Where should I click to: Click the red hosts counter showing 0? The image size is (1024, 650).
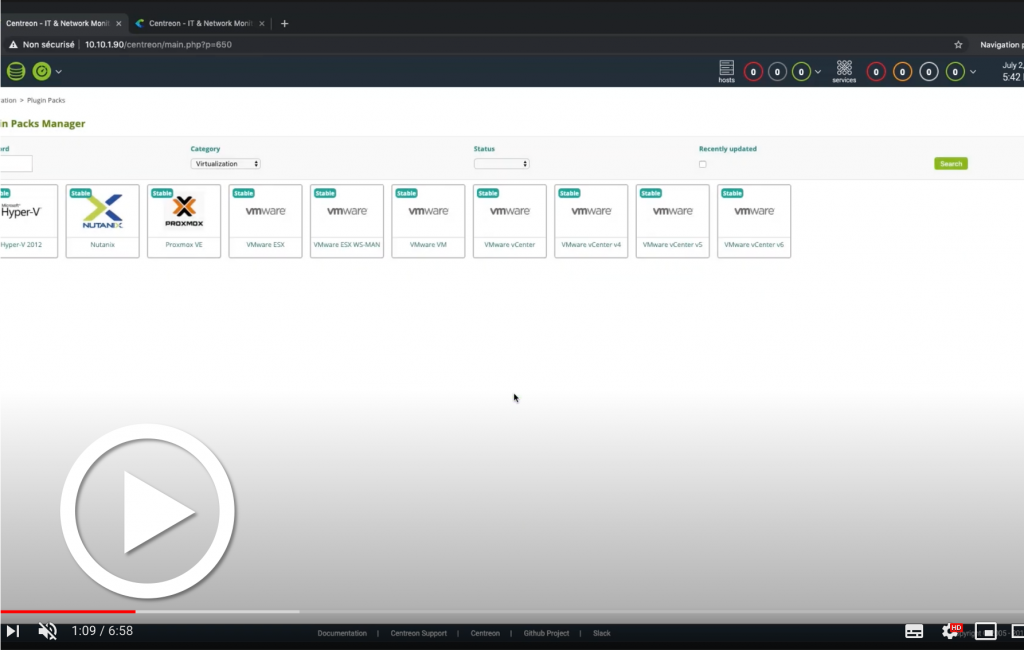(x=753, y=72)
